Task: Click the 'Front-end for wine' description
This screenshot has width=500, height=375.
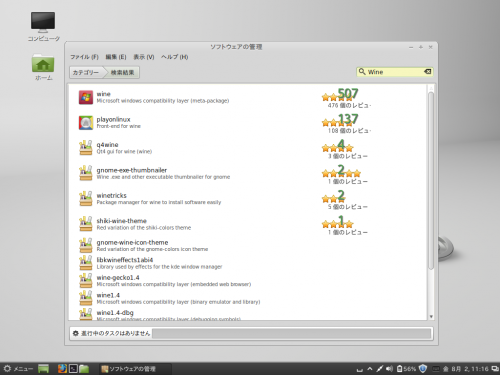Action: click(119, 126)
